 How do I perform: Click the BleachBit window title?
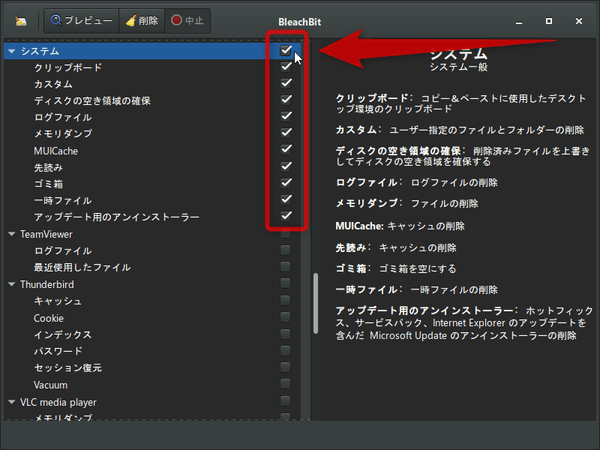coord(300,22)
